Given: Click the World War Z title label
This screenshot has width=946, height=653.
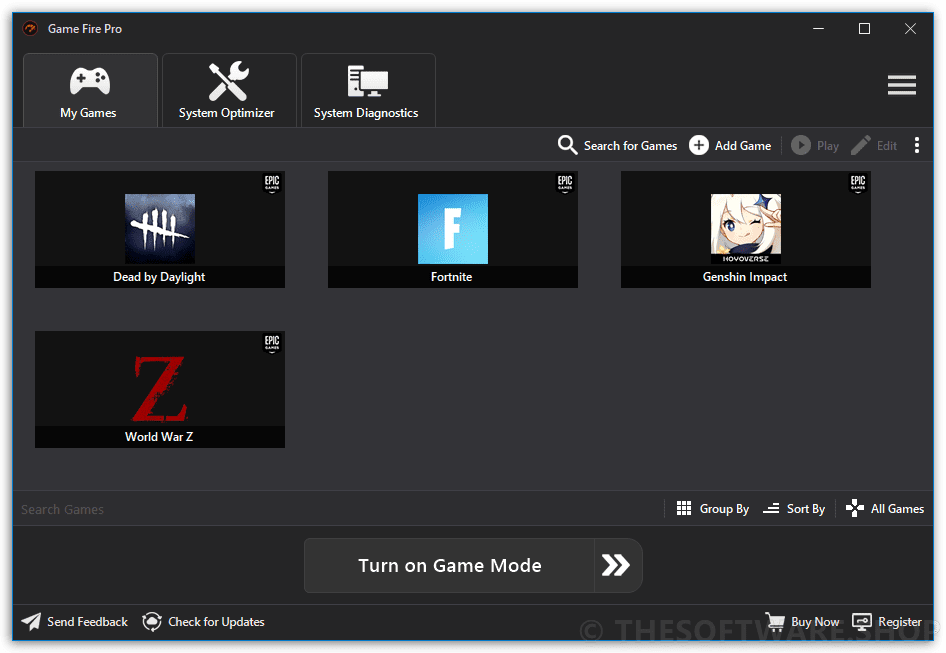Looking at the screenshot, I should pos(159,437).
